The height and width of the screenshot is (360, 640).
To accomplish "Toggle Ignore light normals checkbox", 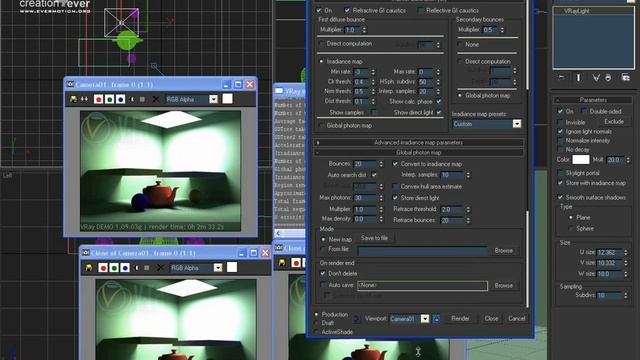I will 560,131.
